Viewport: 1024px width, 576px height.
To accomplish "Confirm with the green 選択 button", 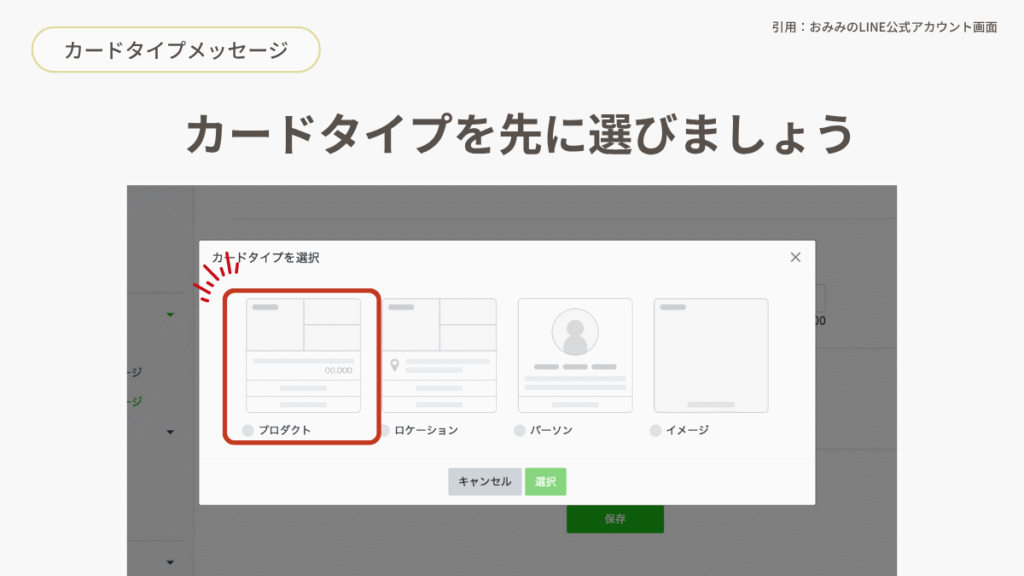I will coord(545,481).
